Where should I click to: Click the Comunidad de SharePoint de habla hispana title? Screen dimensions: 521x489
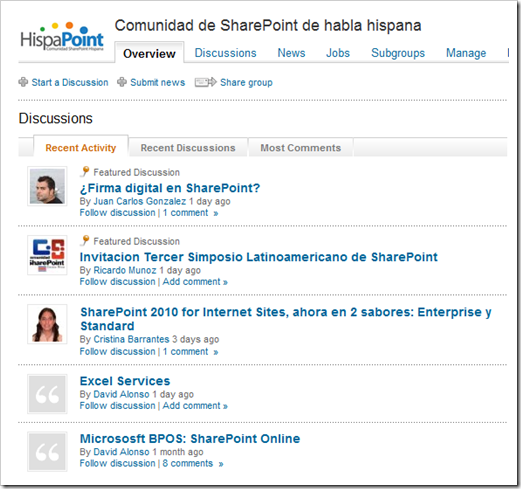[x=268, y=26]
